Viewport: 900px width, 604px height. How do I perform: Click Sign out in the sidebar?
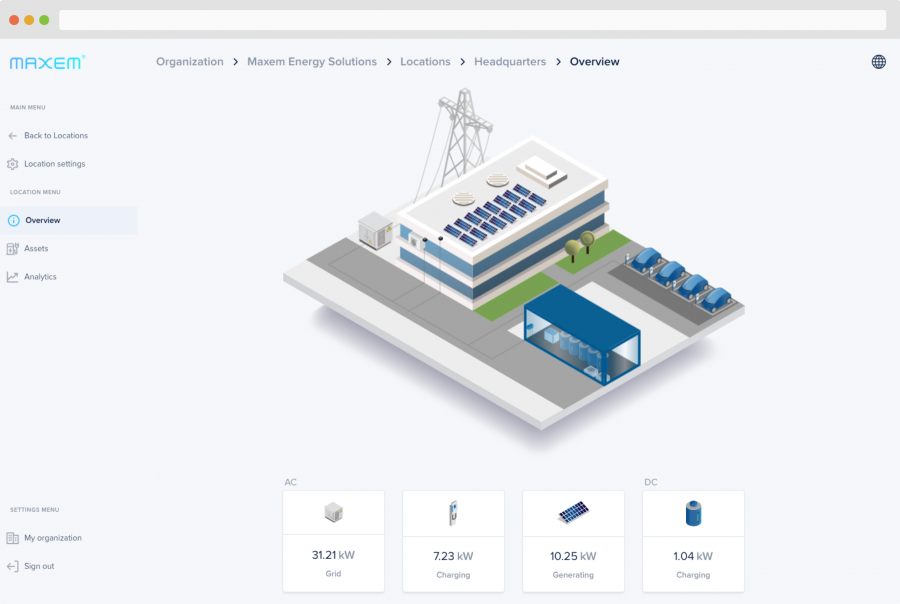coord(39,566)
